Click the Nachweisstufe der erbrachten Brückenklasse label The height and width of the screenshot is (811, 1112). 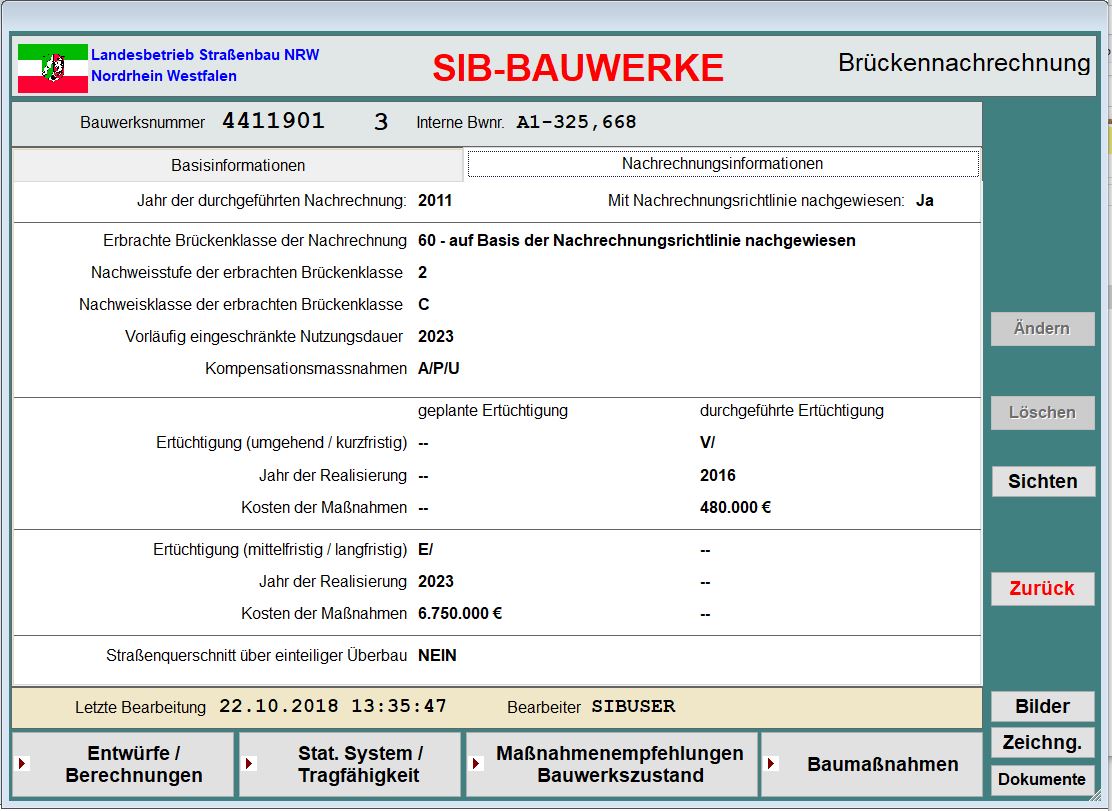coord(247,273)
